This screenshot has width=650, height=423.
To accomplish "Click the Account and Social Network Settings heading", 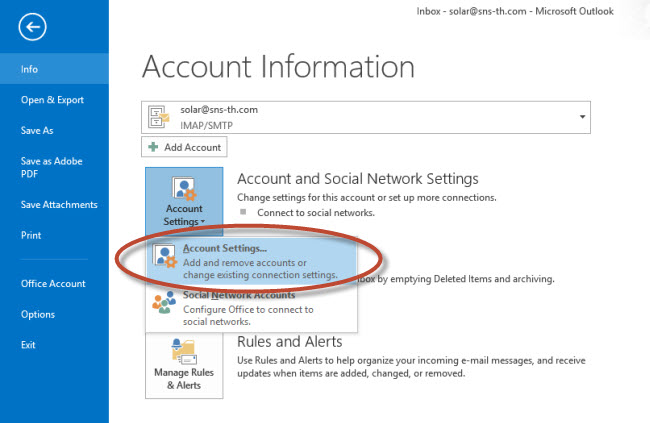I will [358, 179].
